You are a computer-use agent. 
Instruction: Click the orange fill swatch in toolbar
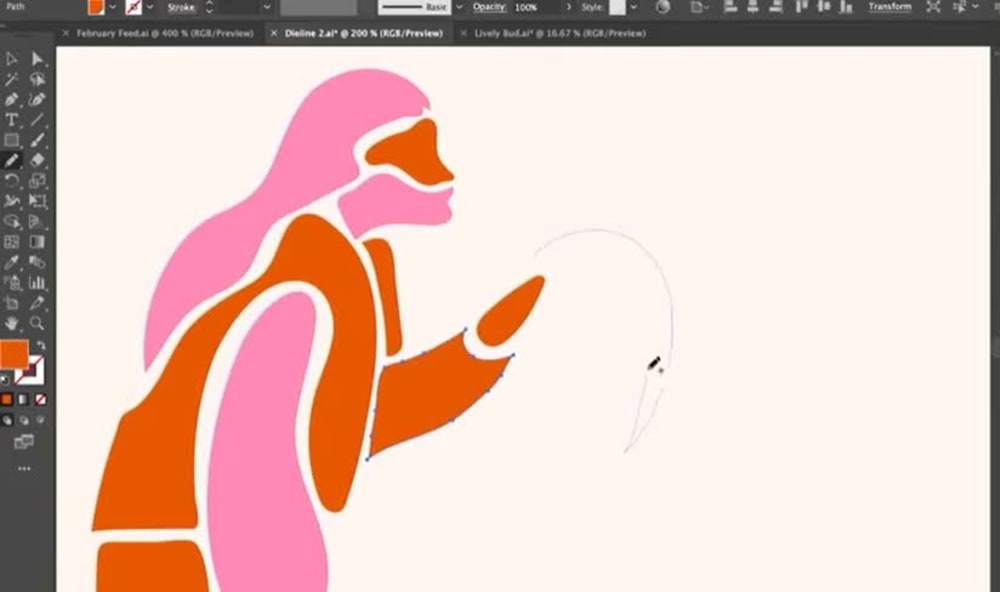click(14, 354)
